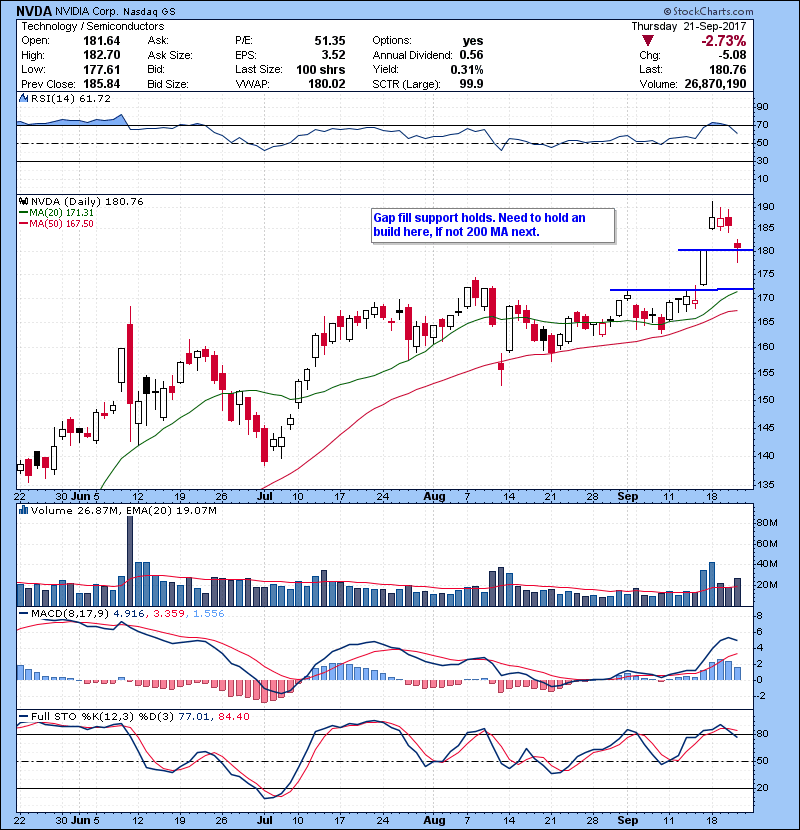Screen dimensions: 800x830
Task: Click the RSI(14) 61.72 indicator label
Action: click(70, 98)
